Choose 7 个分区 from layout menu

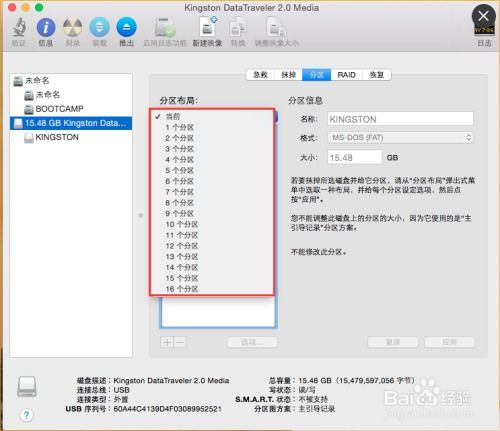pyautogui.click(x=212, y=192)
